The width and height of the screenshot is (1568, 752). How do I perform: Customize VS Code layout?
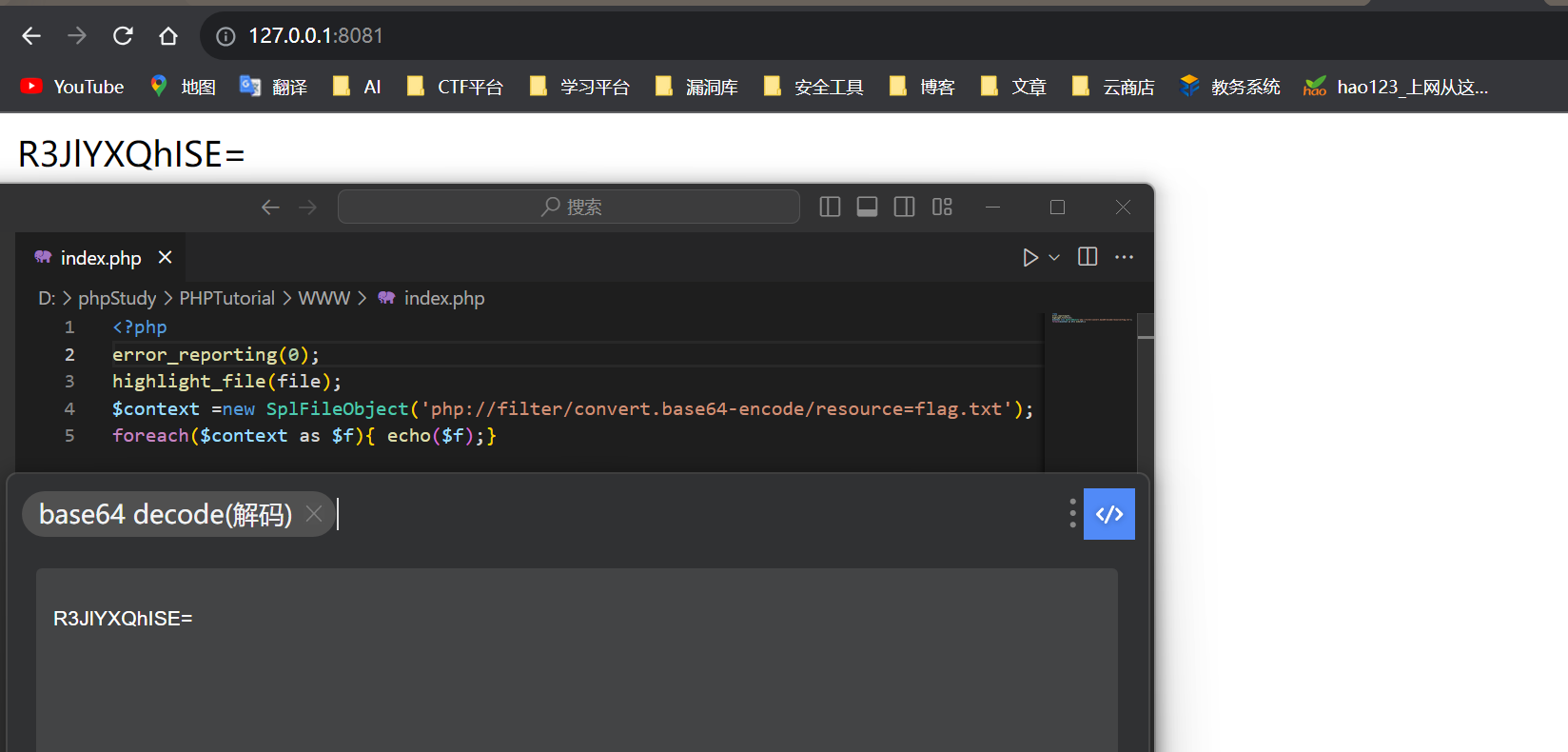point(942,207)
